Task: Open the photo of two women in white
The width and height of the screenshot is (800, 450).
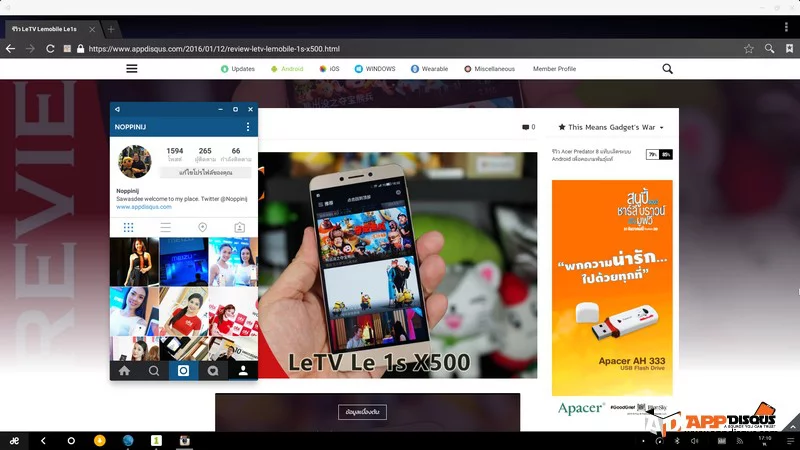Action: pos(233,262)
